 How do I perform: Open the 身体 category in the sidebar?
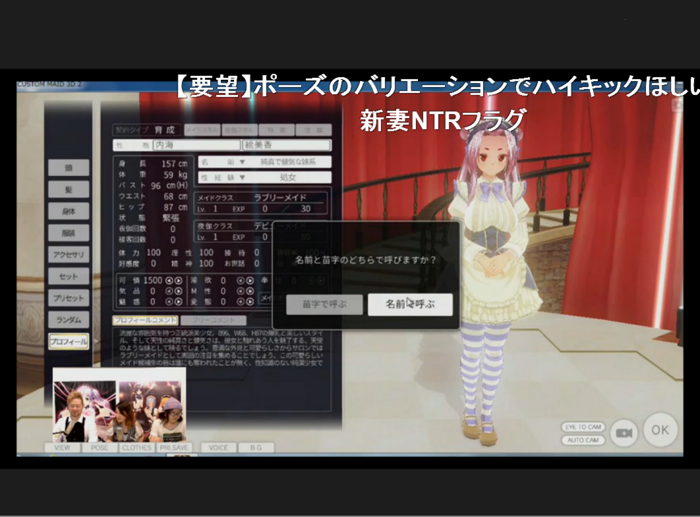coord(69,211)
